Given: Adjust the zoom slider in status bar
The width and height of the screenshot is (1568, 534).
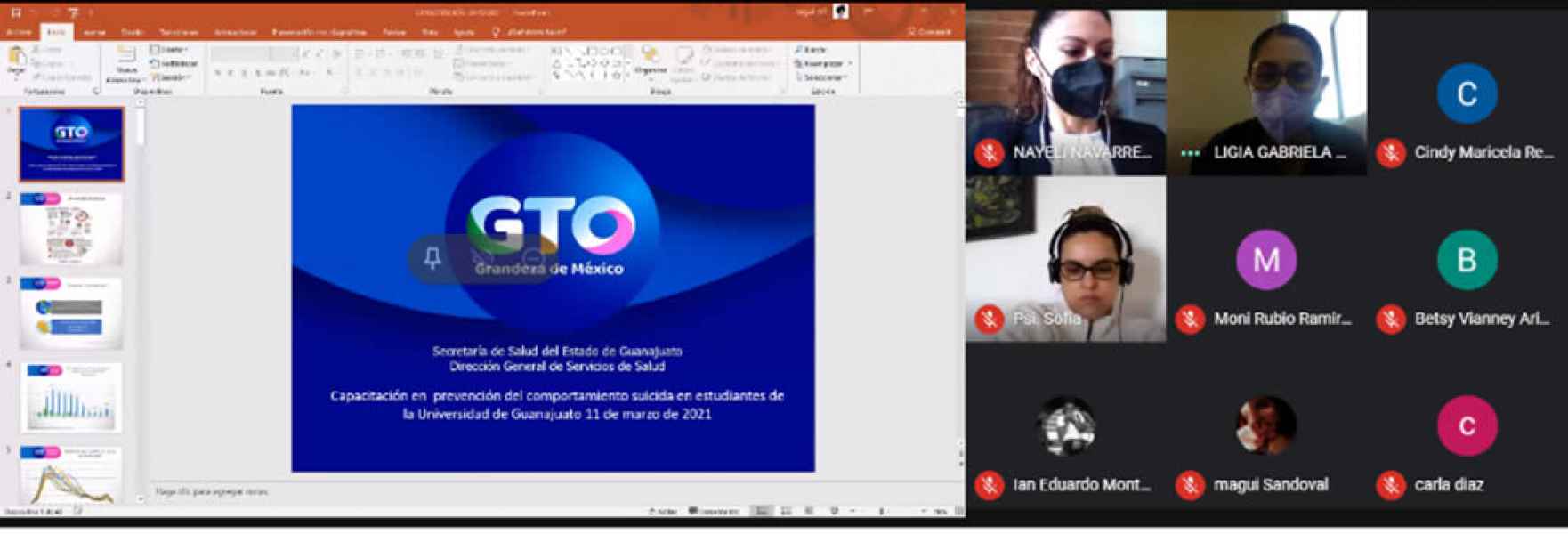Looking at the screenshot, I should [x=882, y=511].
